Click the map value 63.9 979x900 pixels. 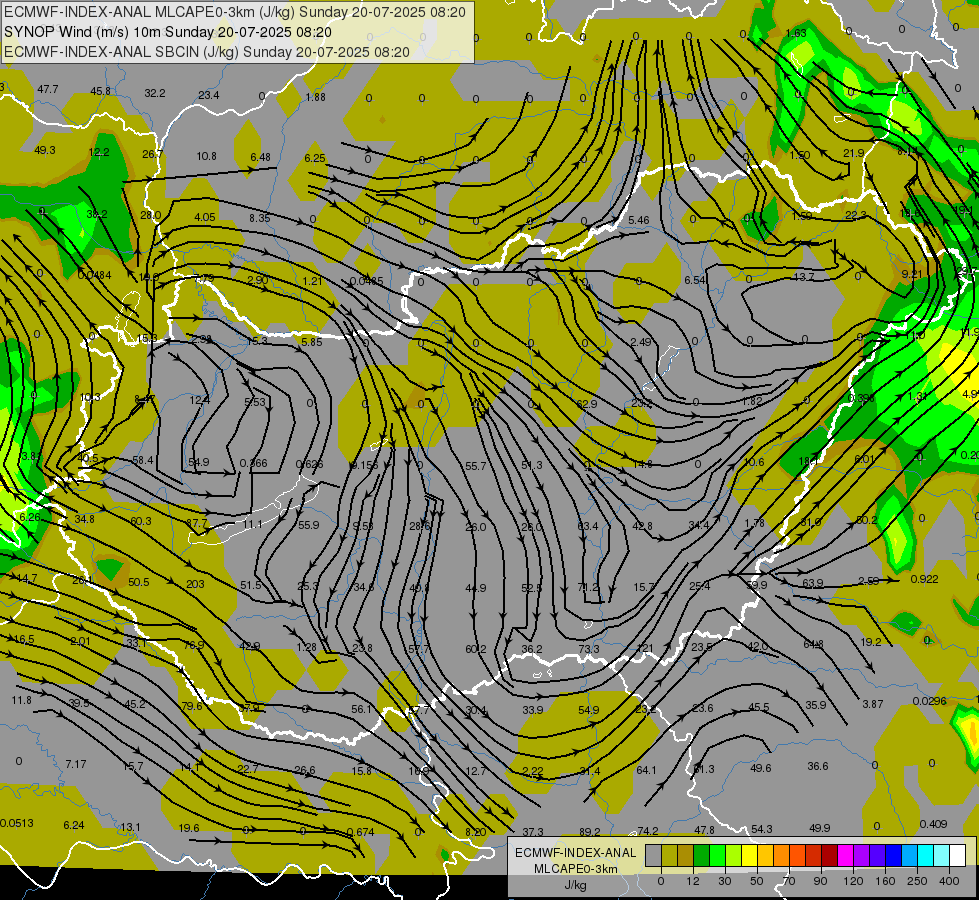pos(813,583)
